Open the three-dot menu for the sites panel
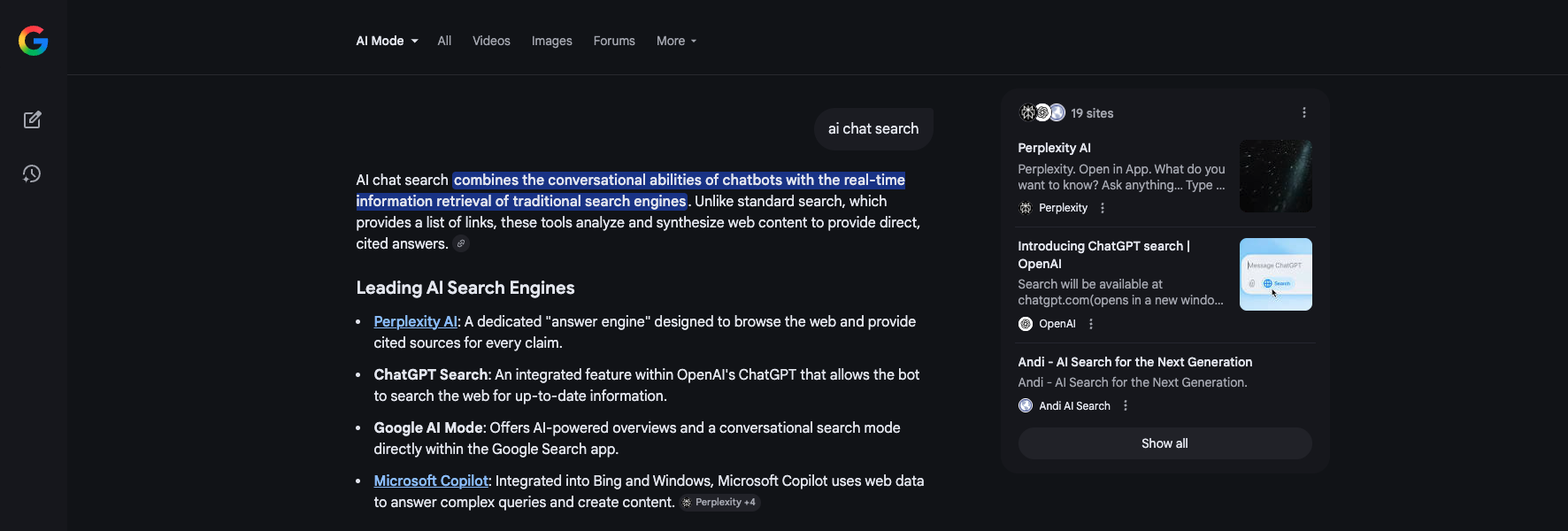 [1303, 112]
